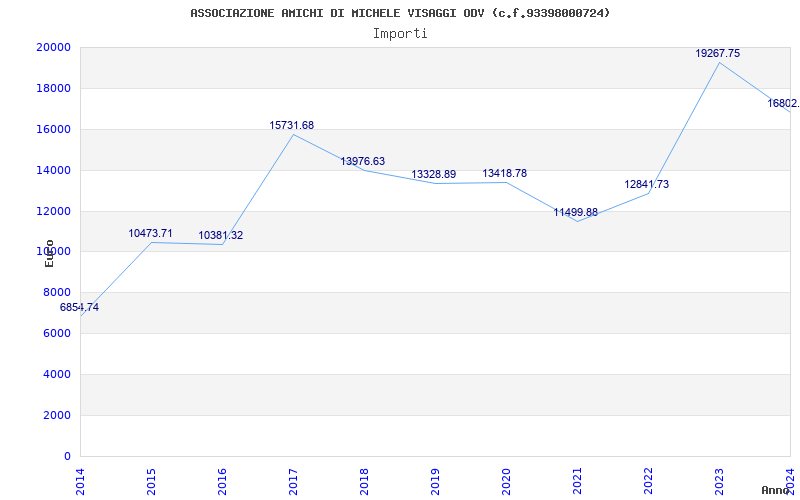This screenshot has width=800, height=500.
Task: Select the 15731.68 data label
Action: tap(292, 126)
